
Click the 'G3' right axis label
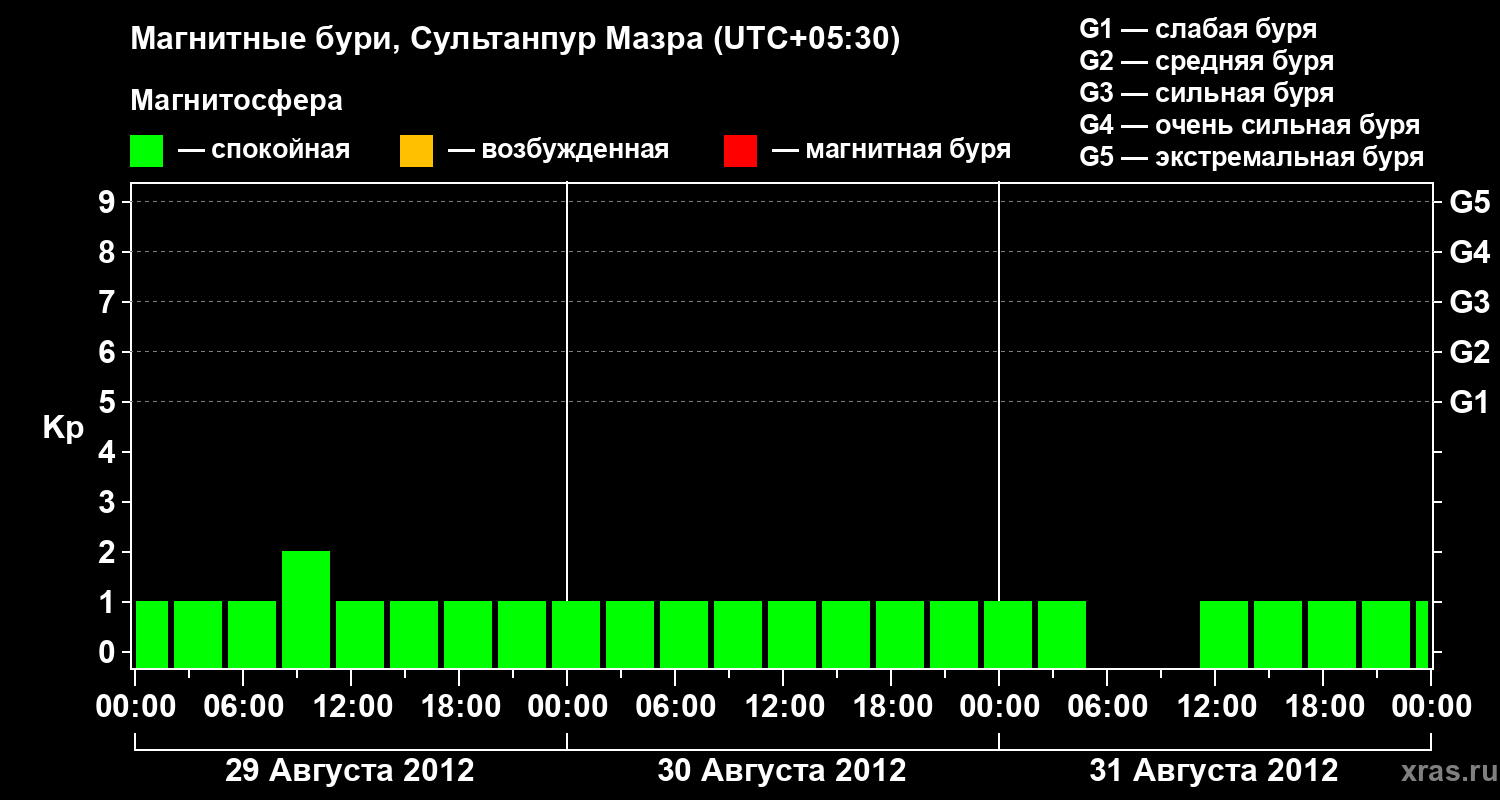(x=1469, y=302)
